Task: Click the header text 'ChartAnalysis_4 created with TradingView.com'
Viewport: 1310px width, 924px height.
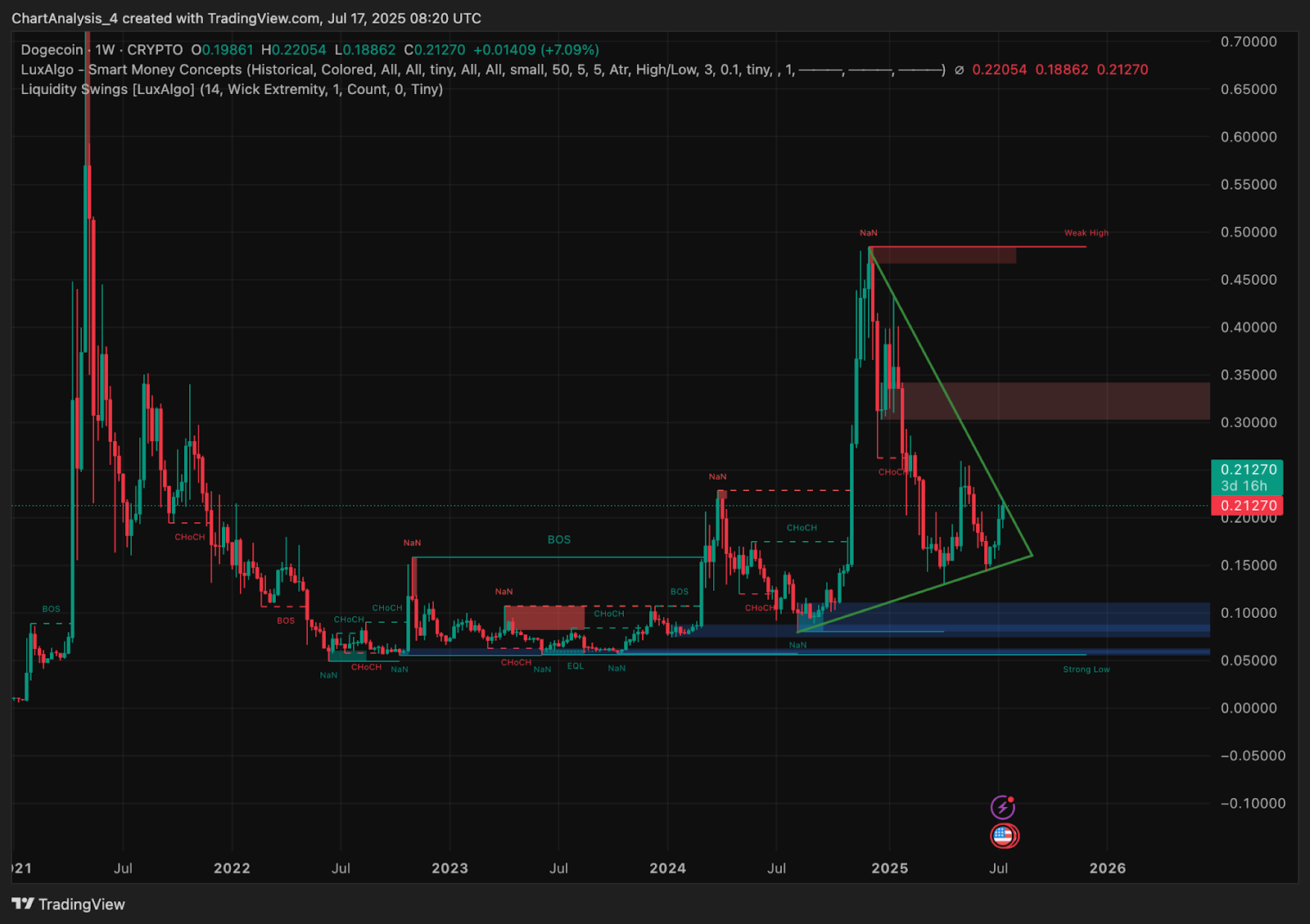Action: (x=166, y=18)
